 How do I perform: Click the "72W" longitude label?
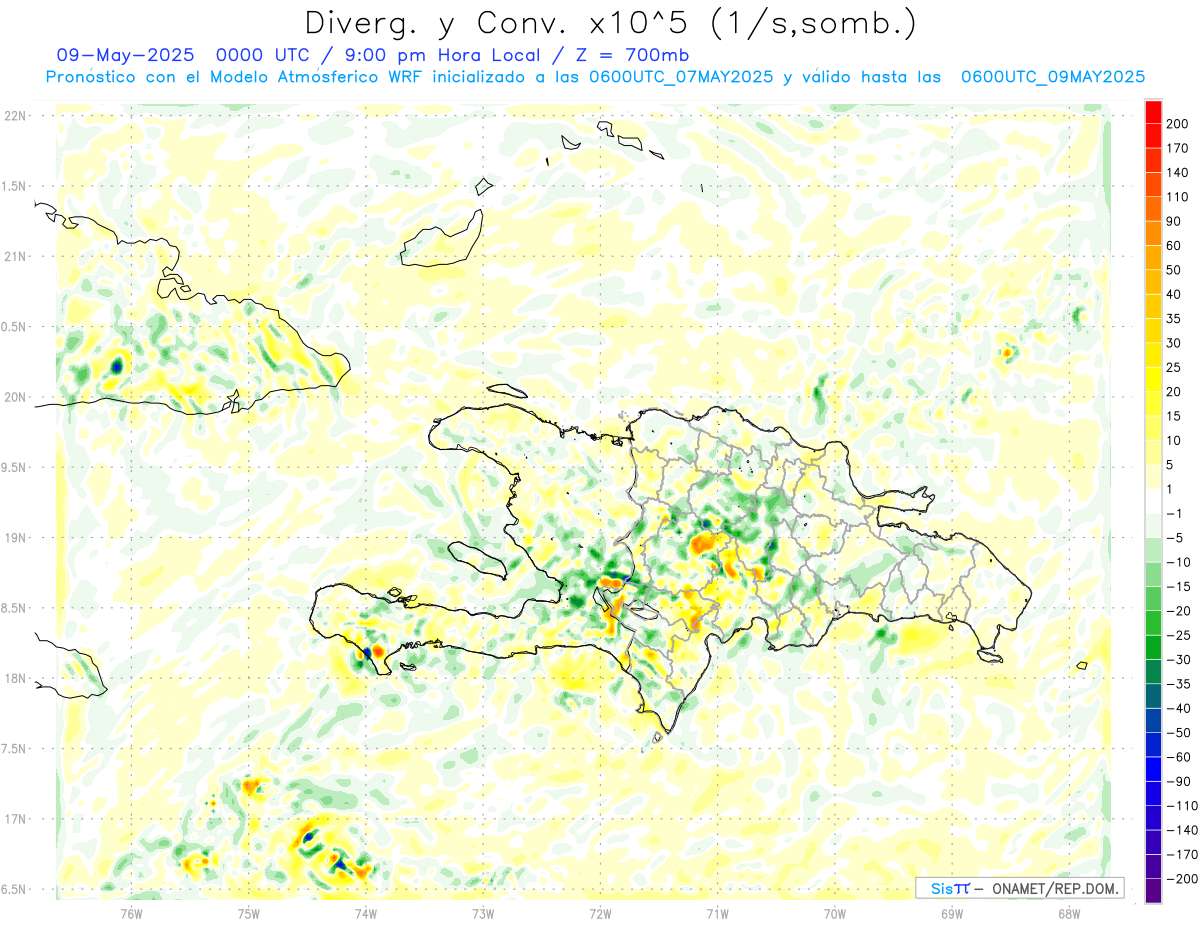(x=600, y=913)
